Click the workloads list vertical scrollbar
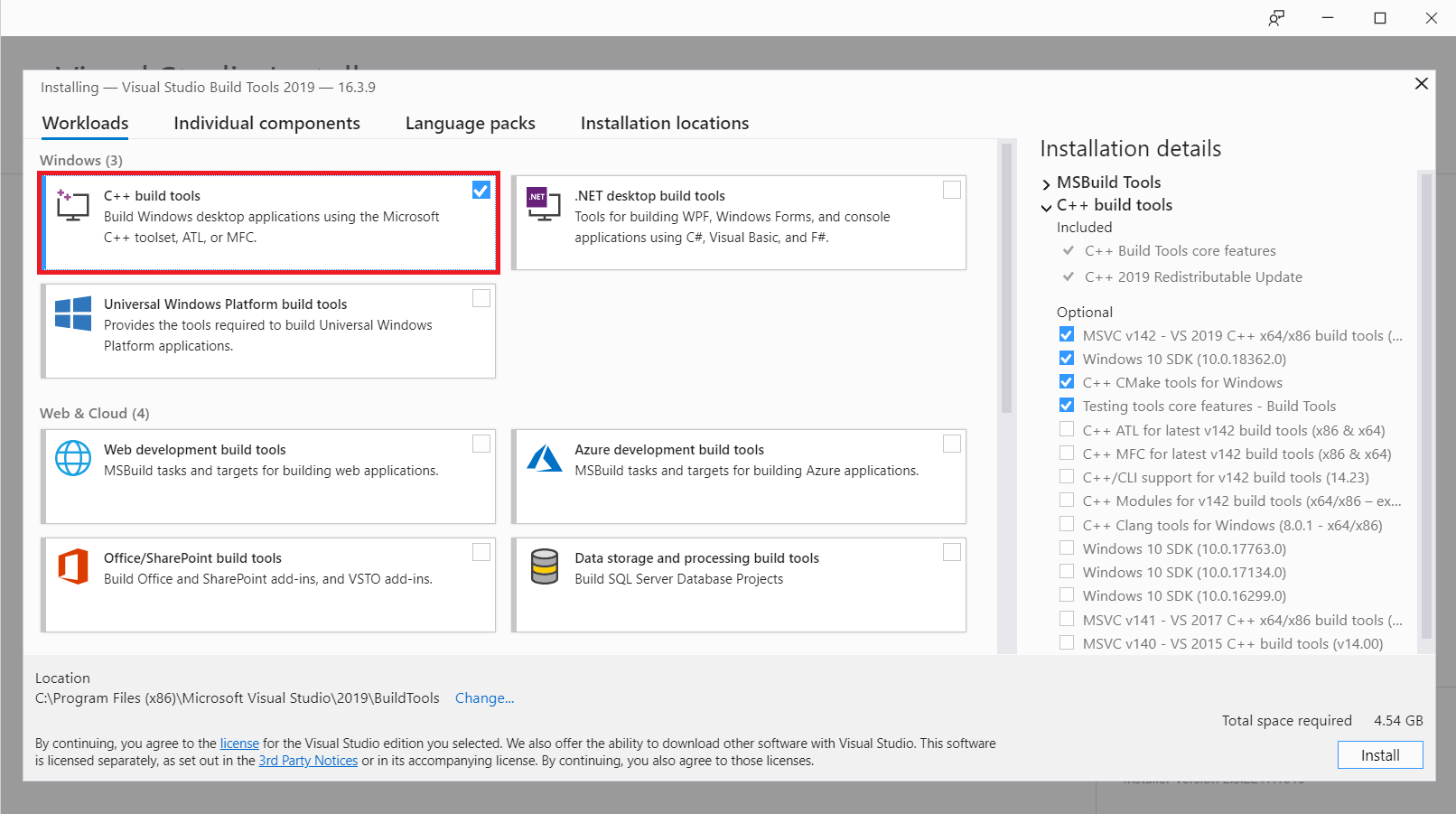The height and width of the screenshot is (814, 1456). click(1006, 278)
